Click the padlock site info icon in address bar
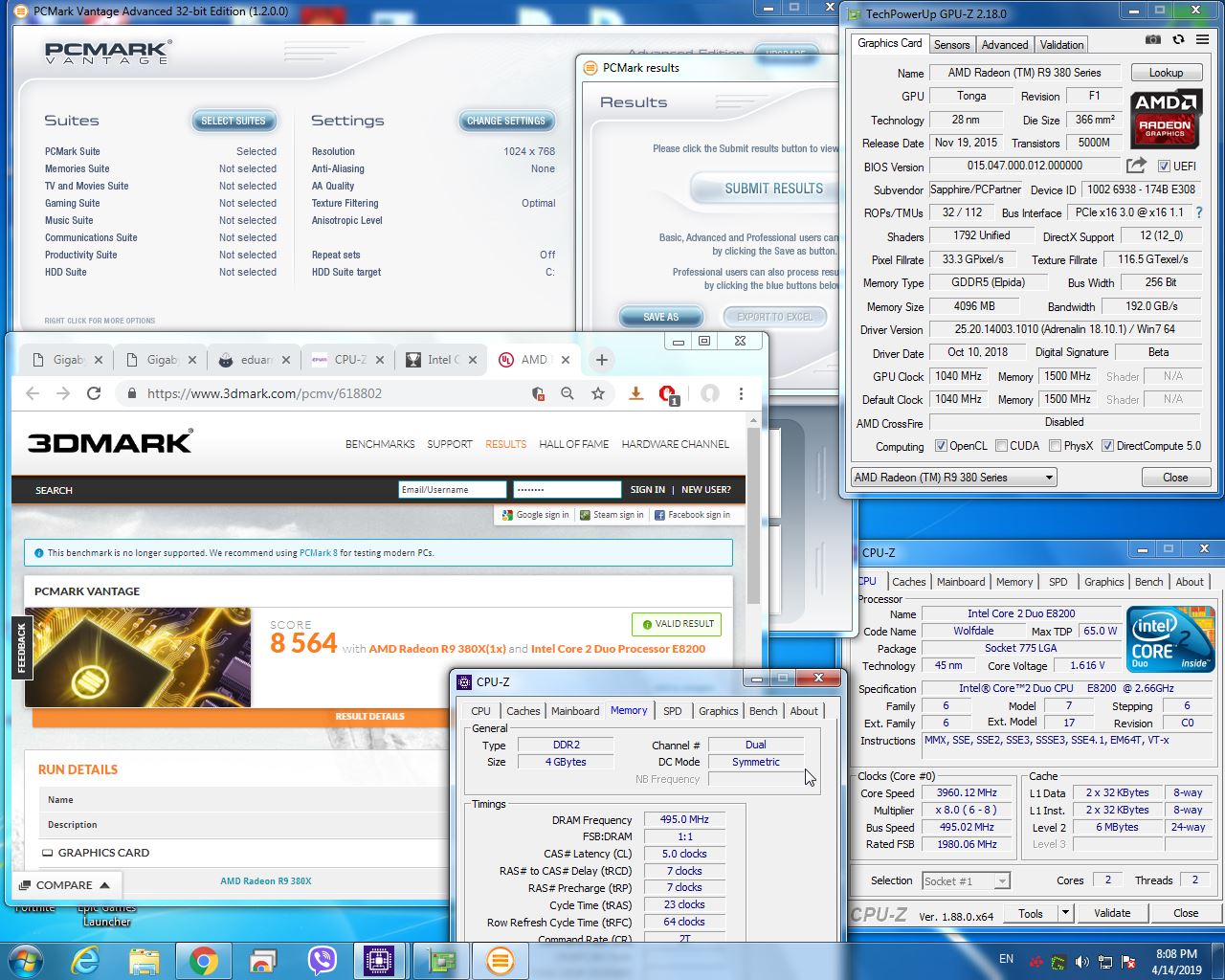Image resolution: width=1225 pixels, height=980 pixels. pyautogui.click(x=131, y=393)
